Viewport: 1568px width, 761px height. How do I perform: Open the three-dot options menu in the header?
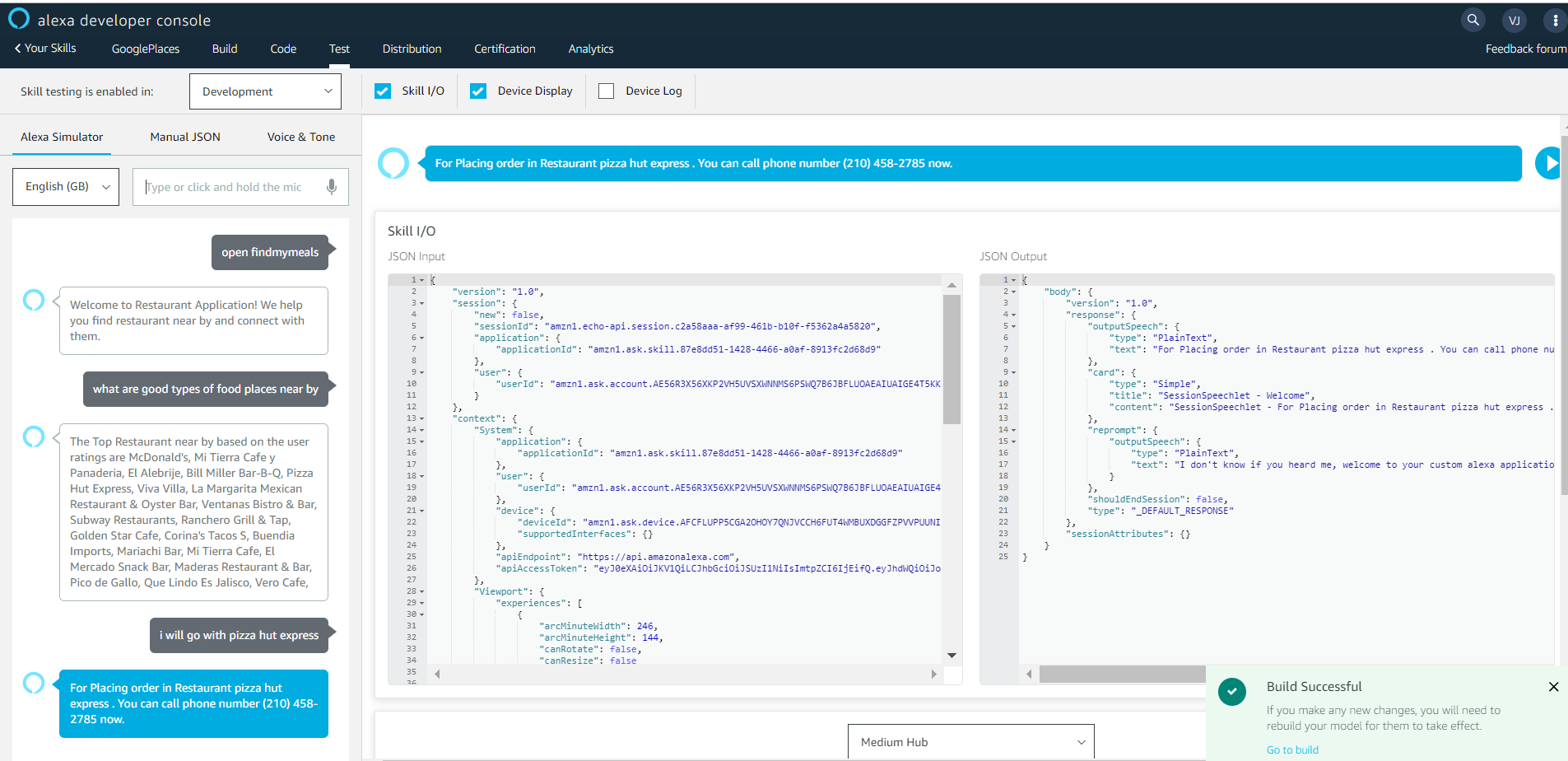click(x=1555, y=21)
